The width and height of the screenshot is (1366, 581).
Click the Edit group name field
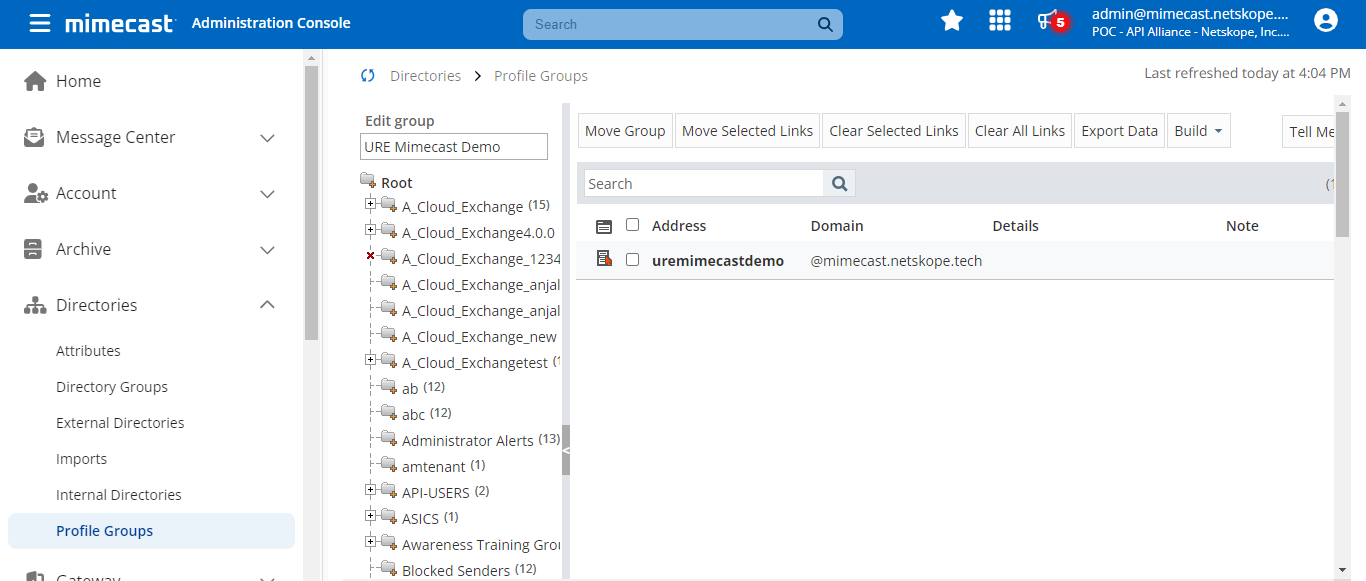[454, 147]
